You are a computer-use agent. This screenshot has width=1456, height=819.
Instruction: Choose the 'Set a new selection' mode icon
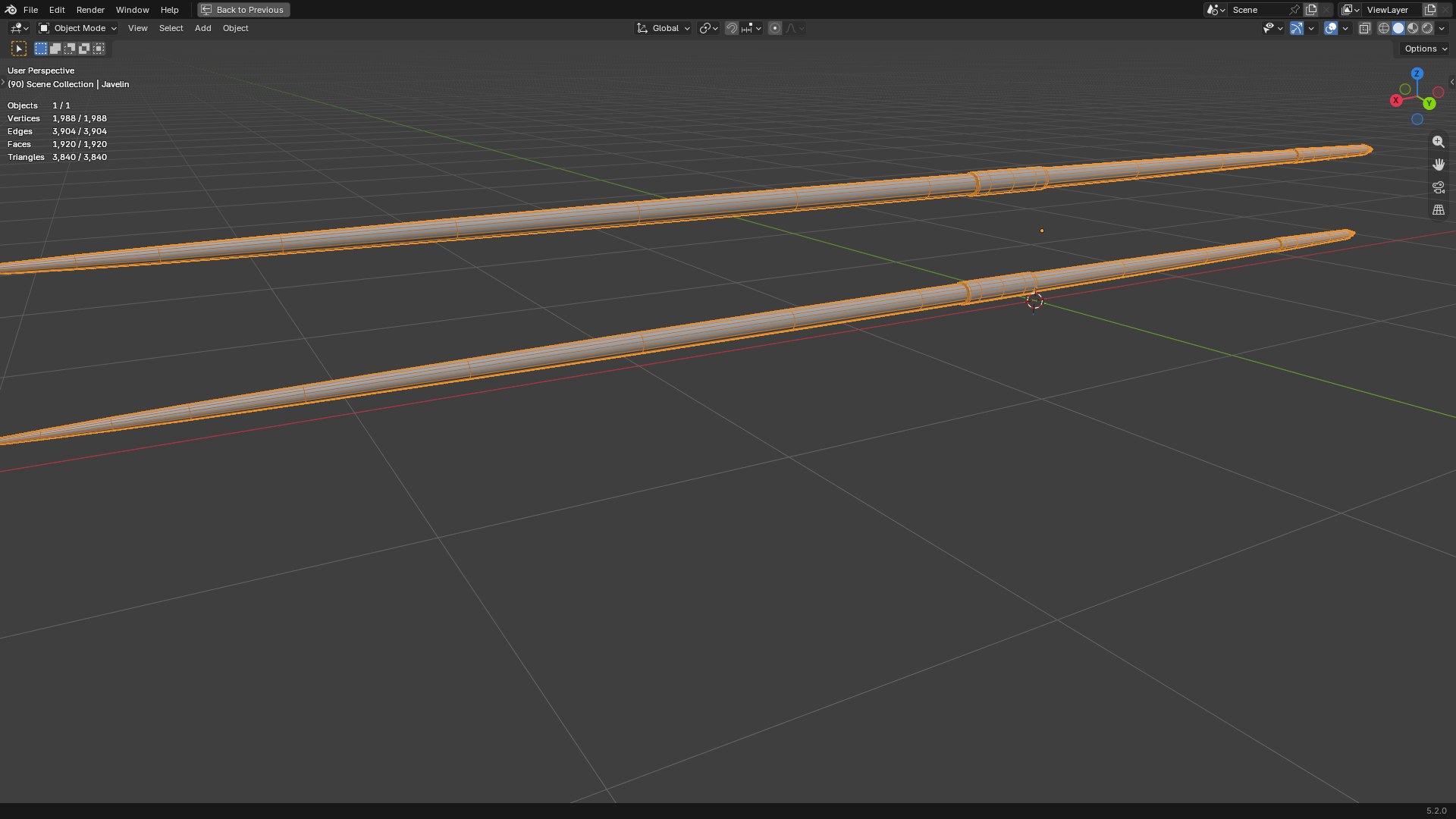click(41, 49)
